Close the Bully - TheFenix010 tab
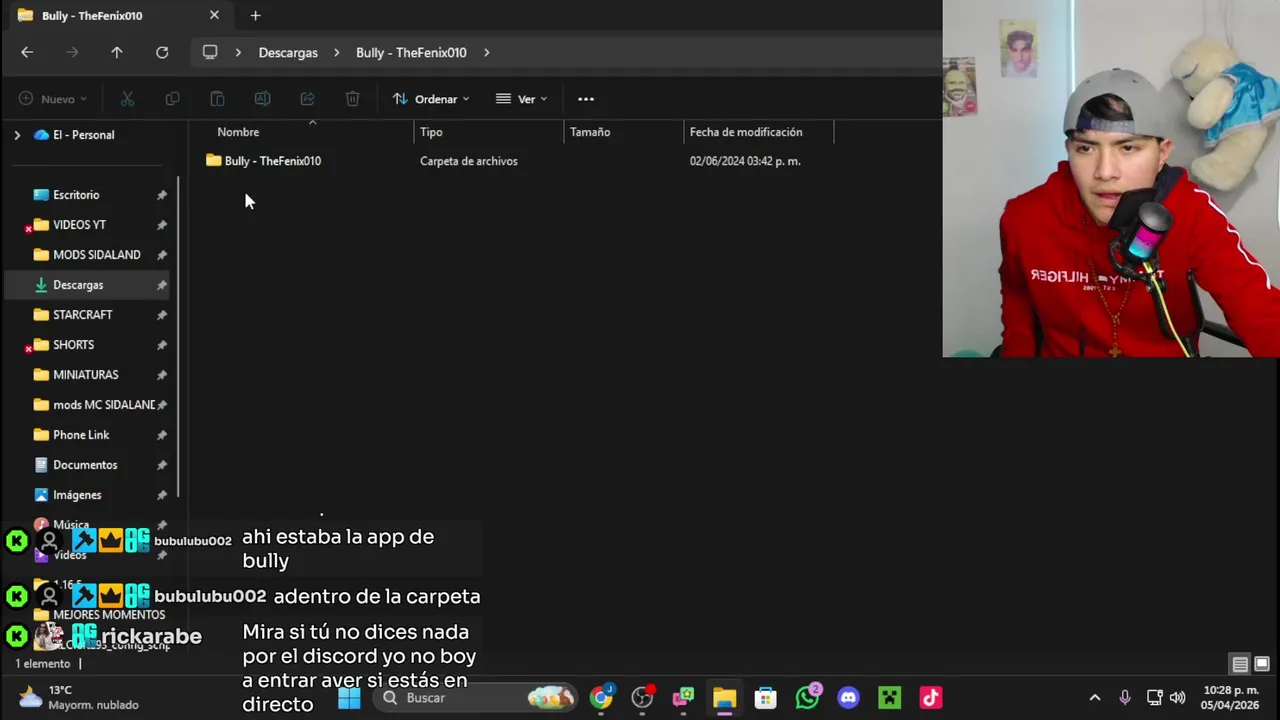The width and height of the screenshot is (1280, 720). 214,15
